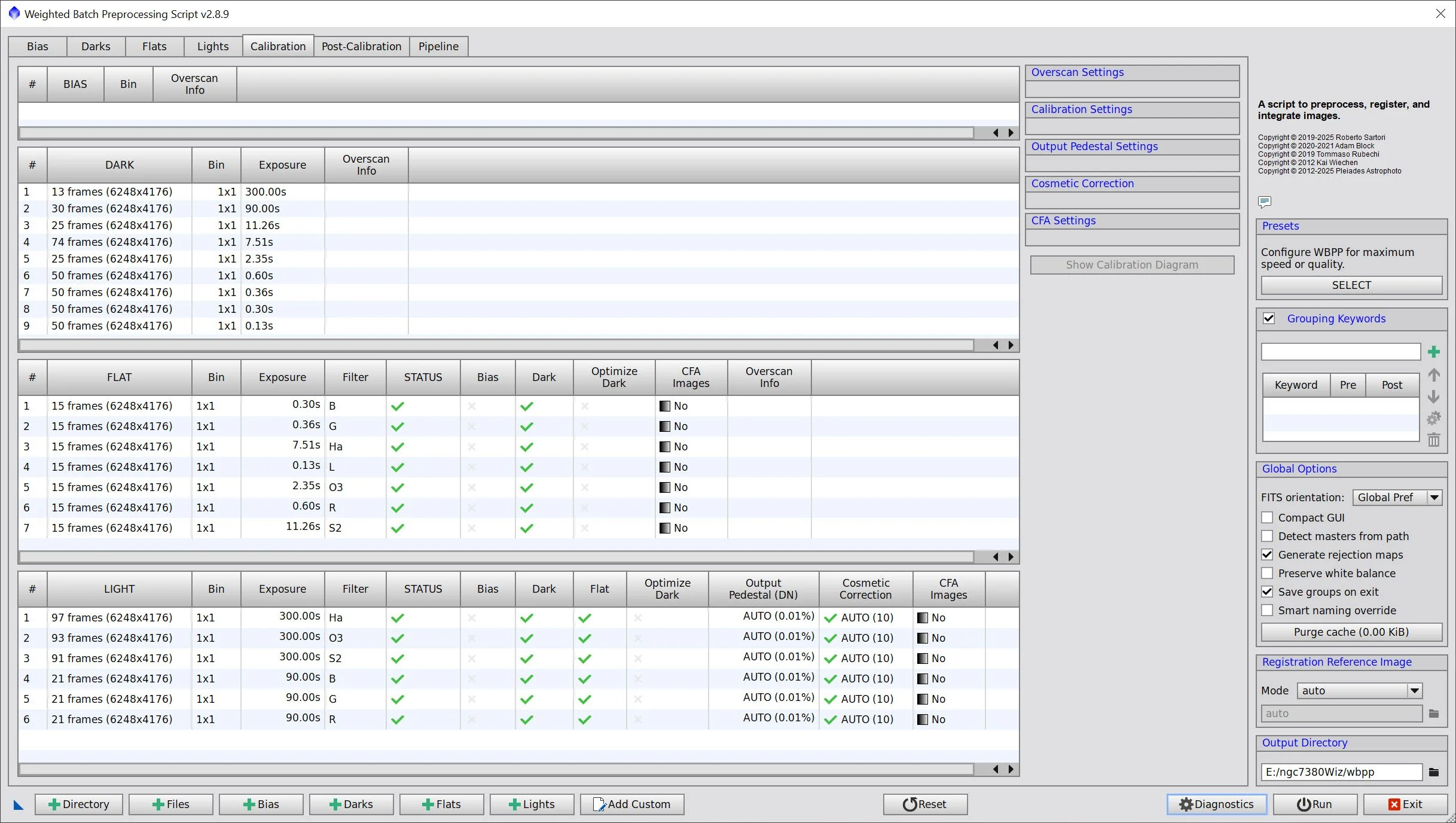Disable Generate rejection maps checkbox
1456x823 pixels.
tap(1267, 554)
